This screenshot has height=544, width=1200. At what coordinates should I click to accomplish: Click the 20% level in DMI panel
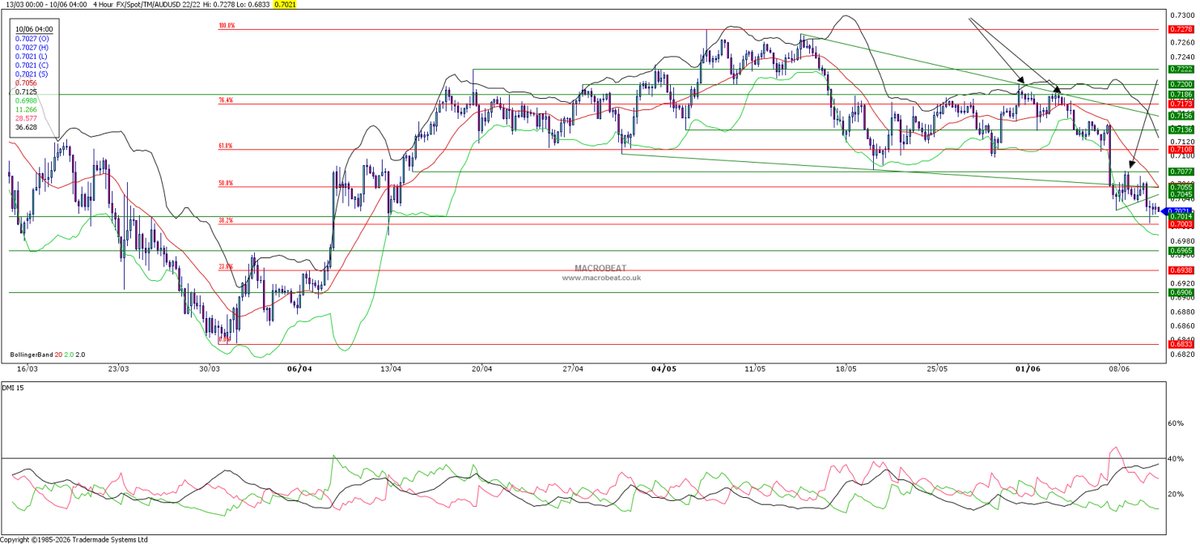1176,495
